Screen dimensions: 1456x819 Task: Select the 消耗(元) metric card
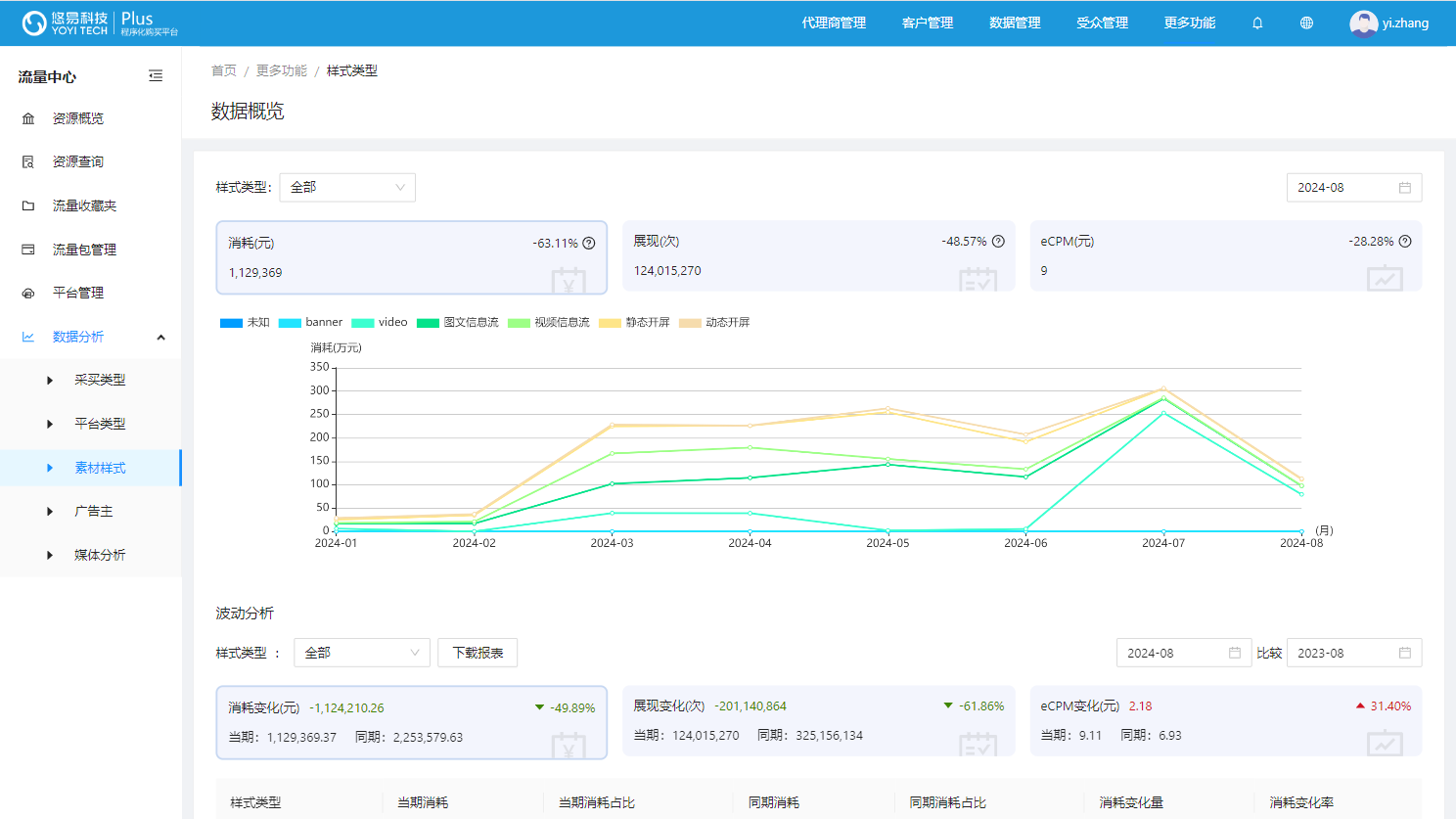[412, 258]
